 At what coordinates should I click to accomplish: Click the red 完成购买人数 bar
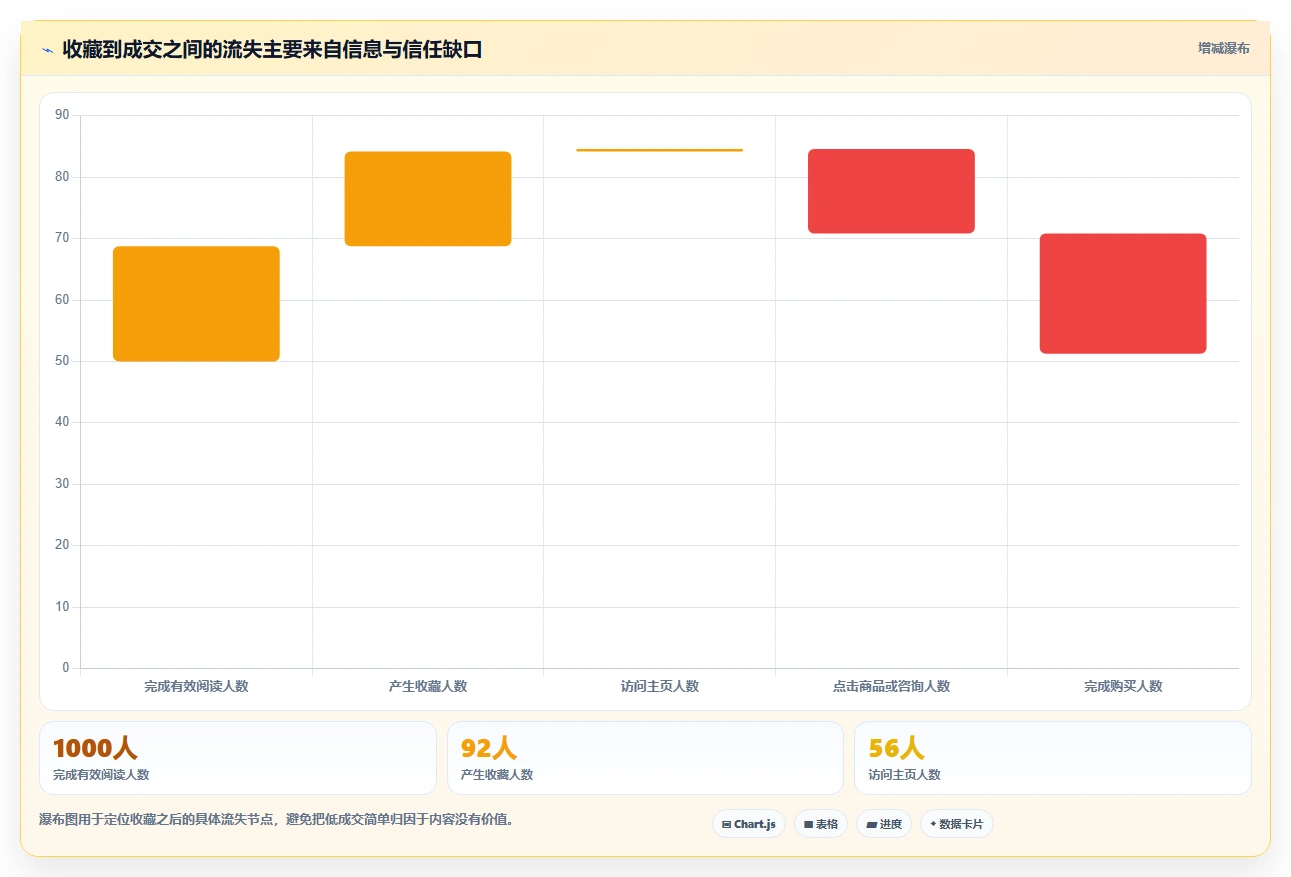(x=1123, y=294)
